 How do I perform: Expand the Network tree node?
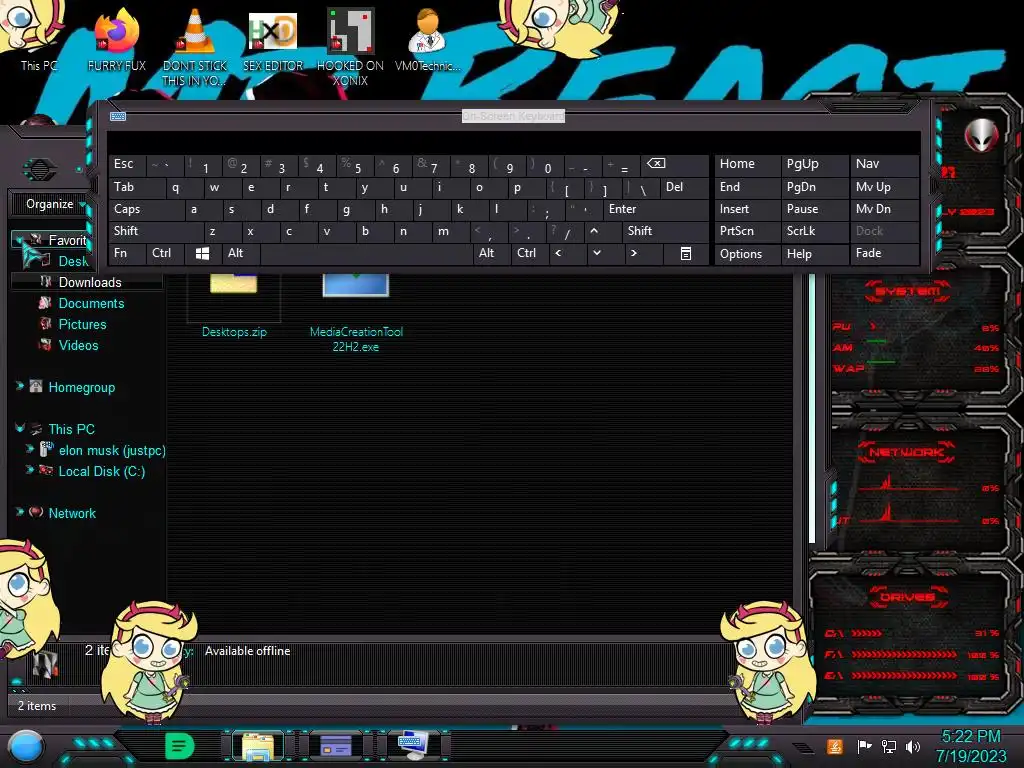[20, 513]
